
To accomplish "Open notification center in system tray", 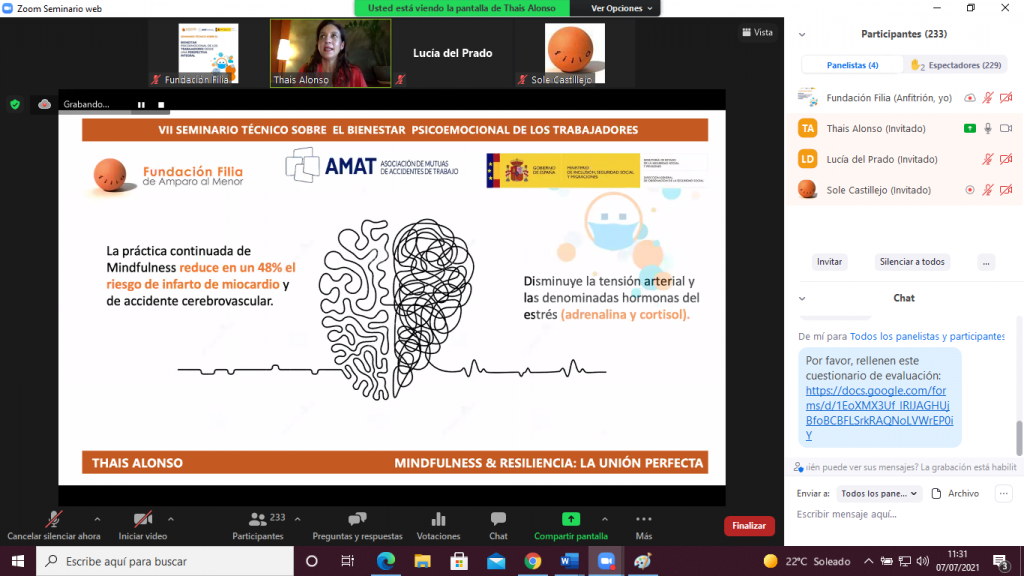I will 1002,561.
